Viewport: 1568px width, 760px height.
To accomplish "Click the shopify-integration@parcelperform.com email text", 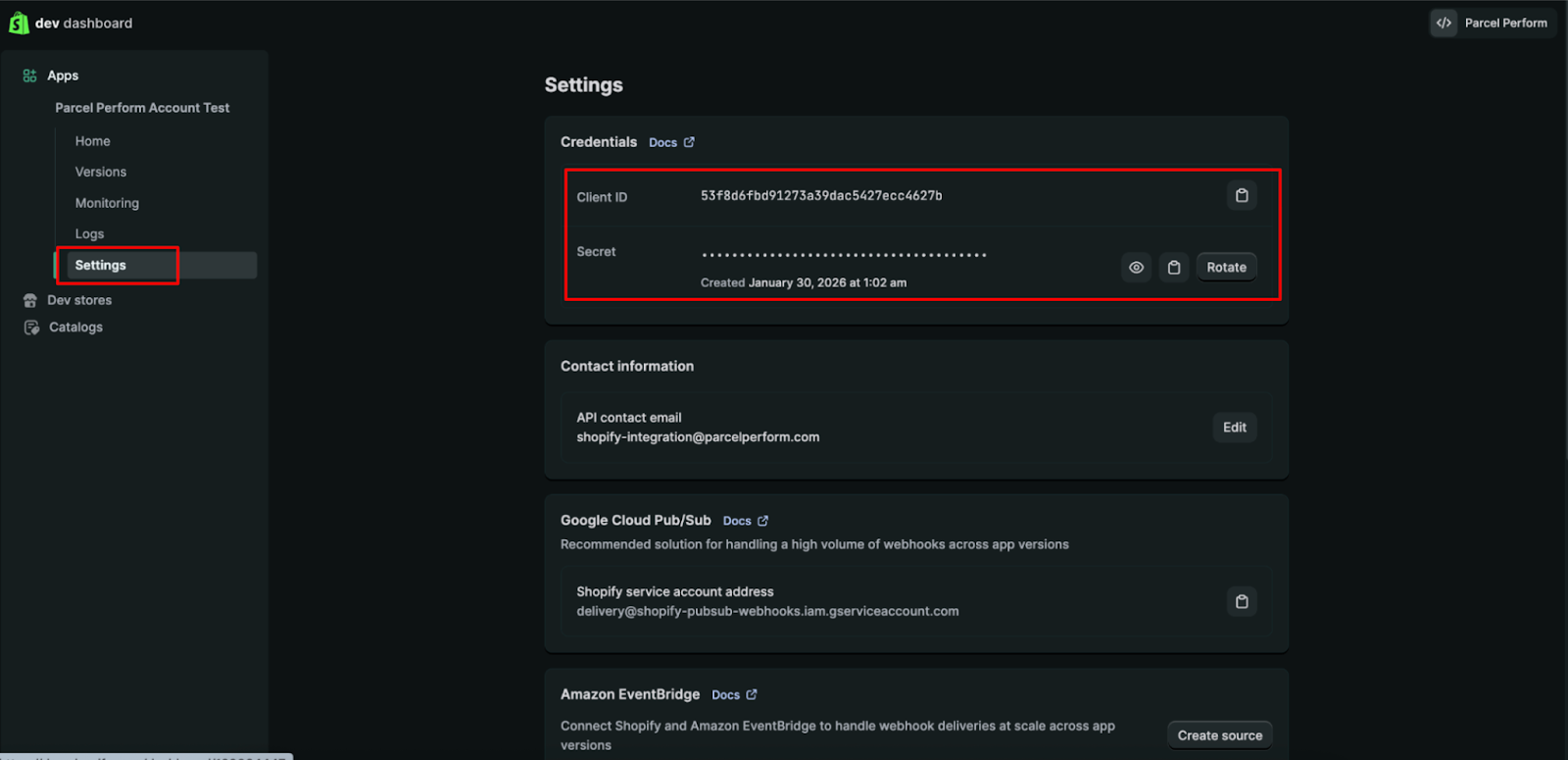I will click(698, 437).
